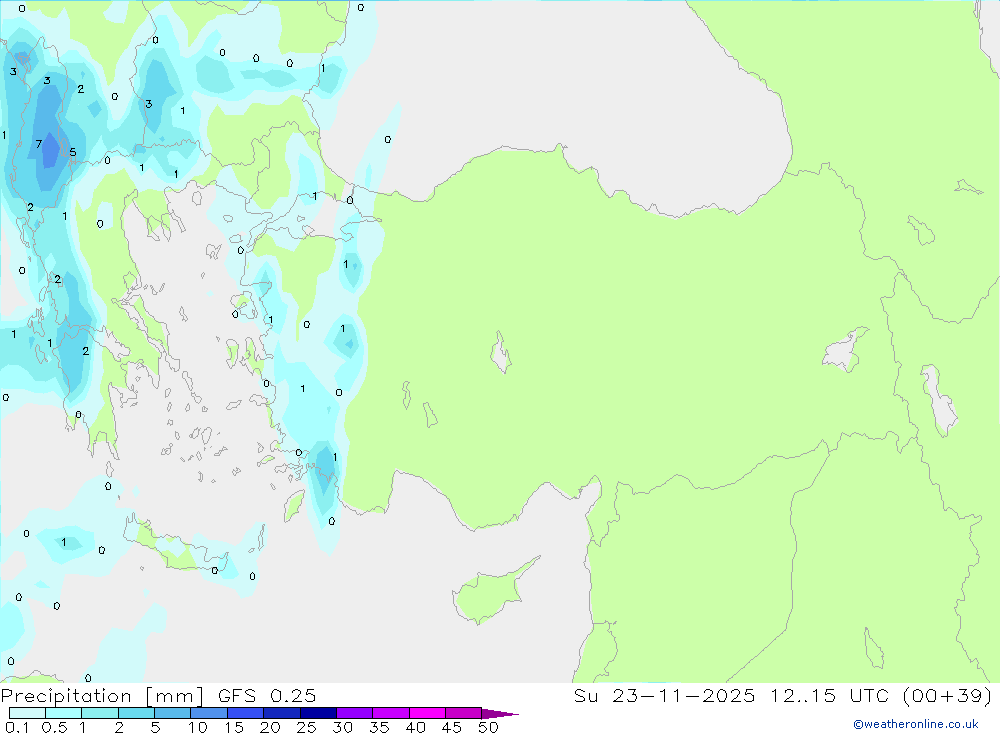Select the 0.5–1 mm legend color swatch
The image size is (1000, 733).
[64, 713]
